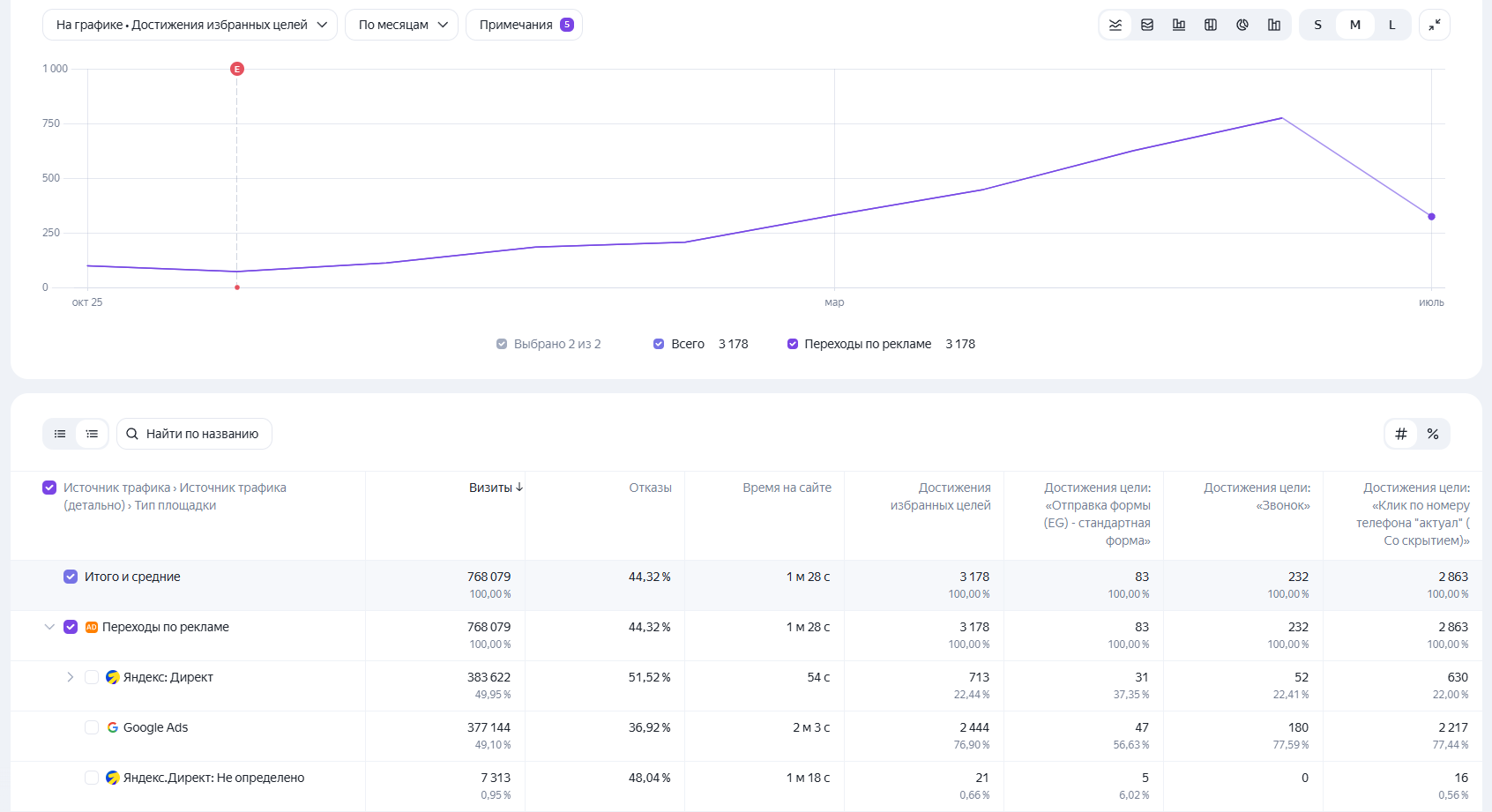The image size is (1492, 812).
Task: Click the Яндекс: Директ logo icon
Action: tap(112, 677)
